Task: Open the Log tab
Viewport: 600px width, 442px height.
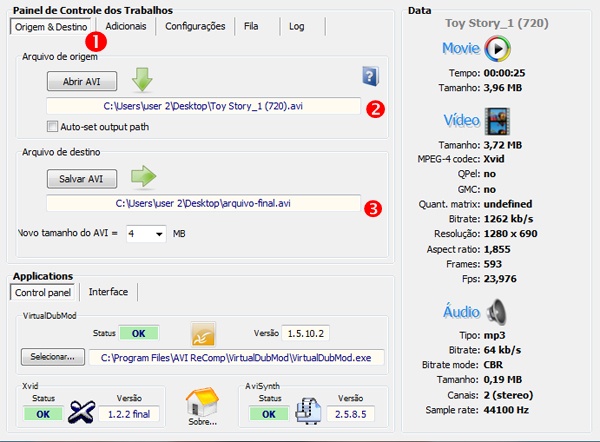Action: coord(298,26)
